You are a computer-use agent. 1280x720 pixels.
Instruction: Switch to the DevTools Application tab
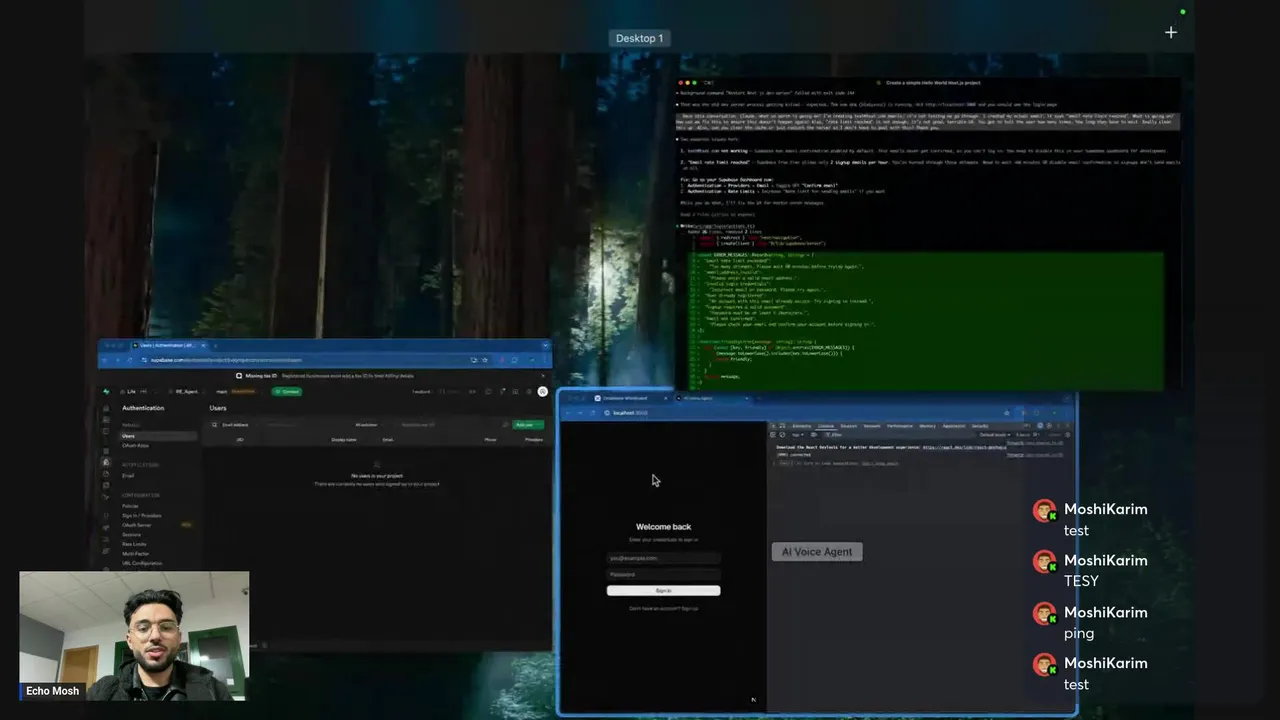pos(954,426)
